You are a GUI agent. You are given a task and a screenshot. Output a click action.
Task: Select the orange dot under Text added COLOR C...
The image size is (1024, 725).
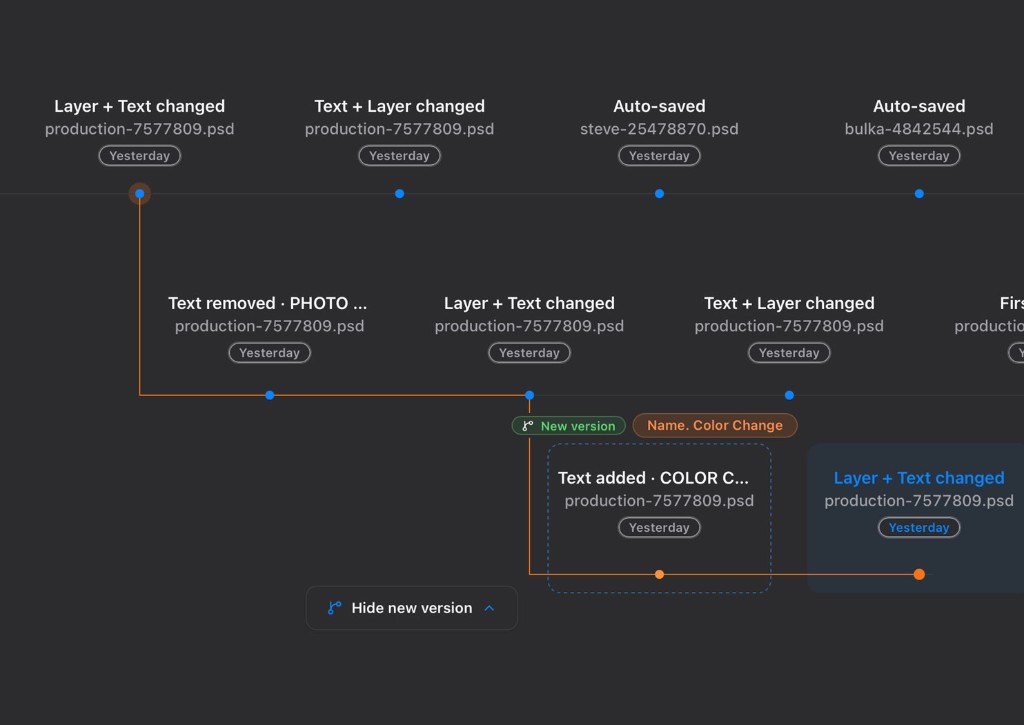point(660,574)
